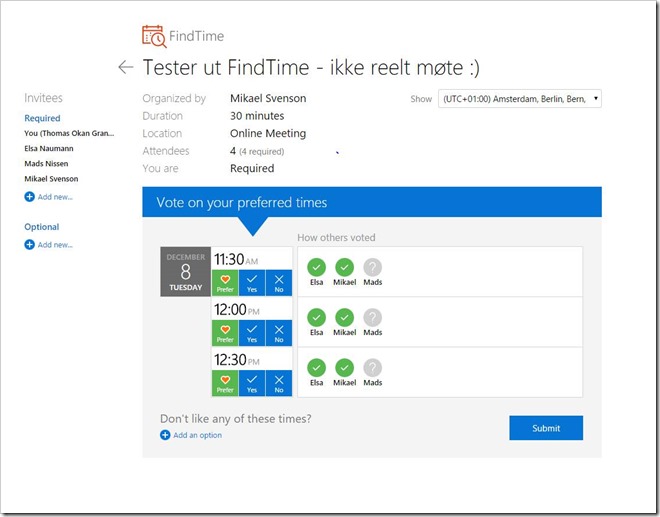Viewport: 660px width, 517px height.
Task: Mark 11:30 AM as preferred time
Action: (x=225, y=283)
